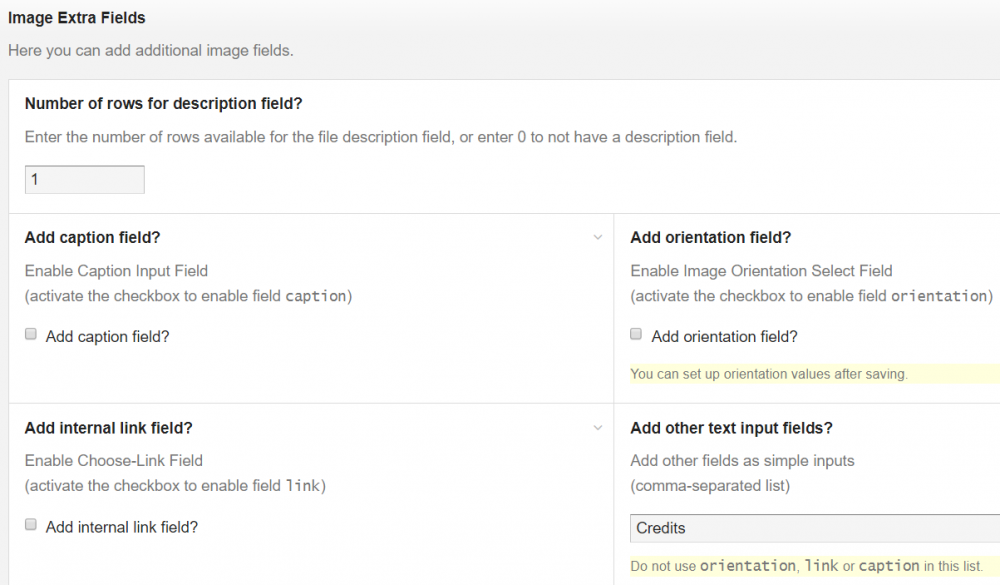1000x585 pixels.
Task: Check the Add internal link field box
Action: 31,525
